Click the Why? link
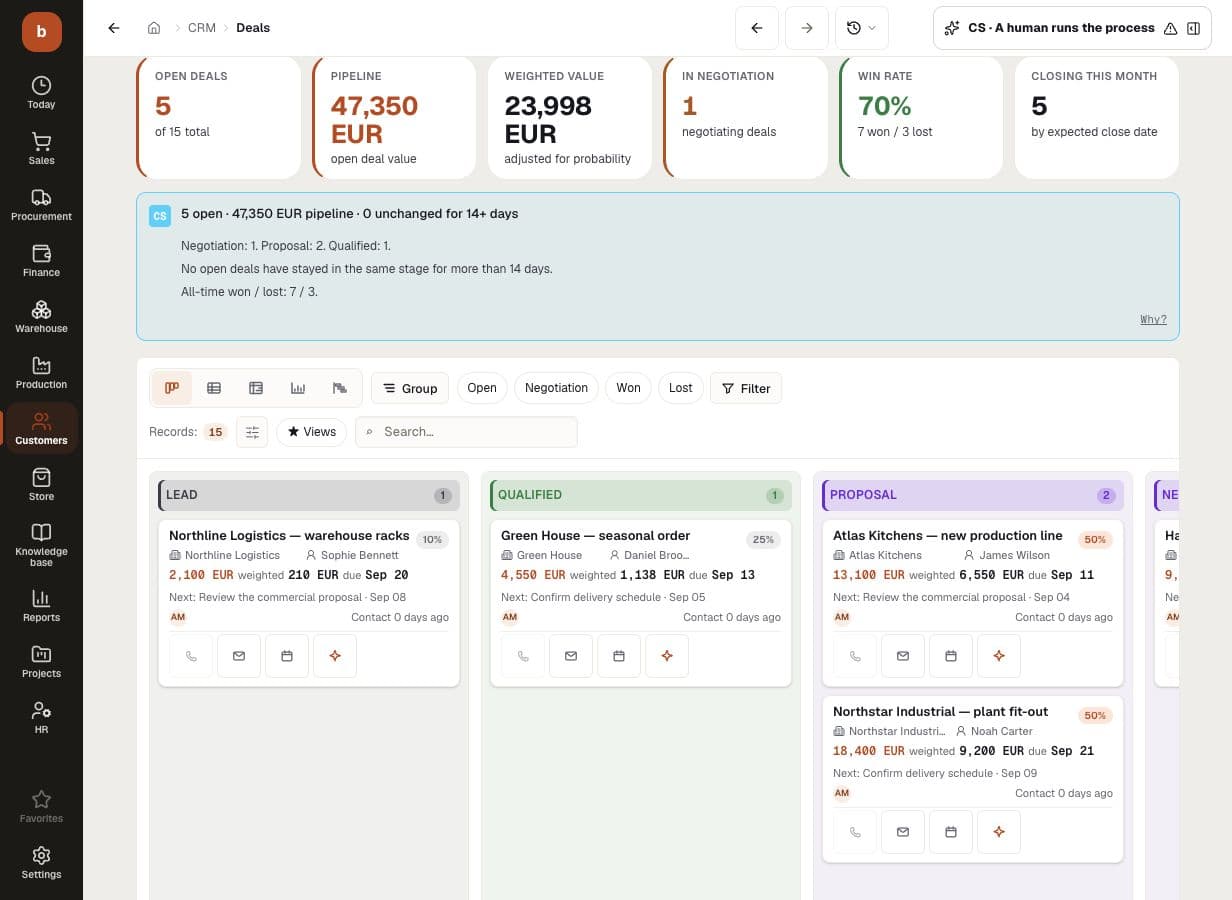This screenshot has height=900, width=1232. point(1153,320)
